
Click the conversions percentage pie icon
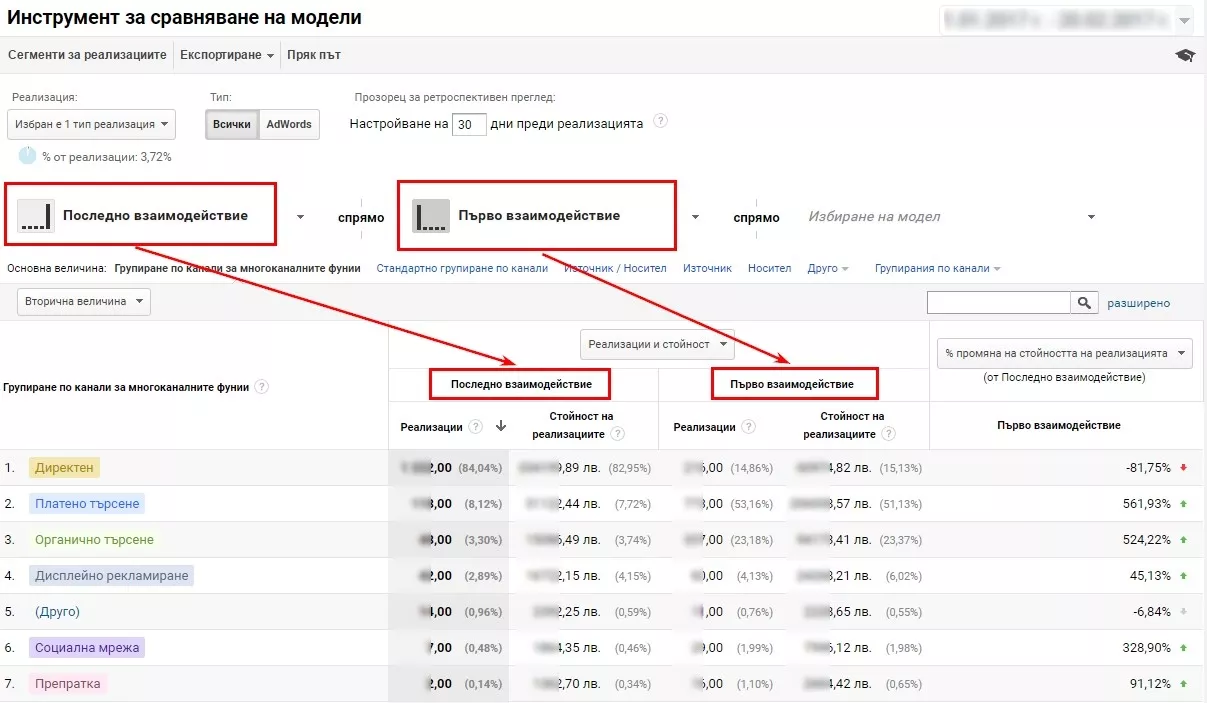[27, 156]
